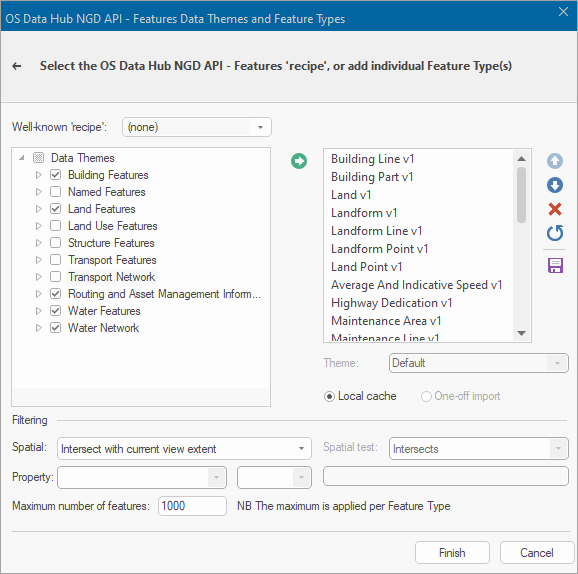Image resolution: width=578 pixels, height=574 pixels.
Task: Expand the Land Features node
Action: (38, 209)
